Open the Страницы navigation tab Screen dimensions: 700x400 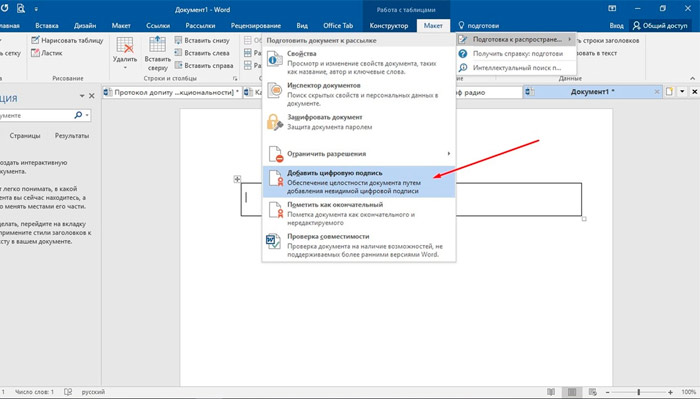tap(25, 135)
